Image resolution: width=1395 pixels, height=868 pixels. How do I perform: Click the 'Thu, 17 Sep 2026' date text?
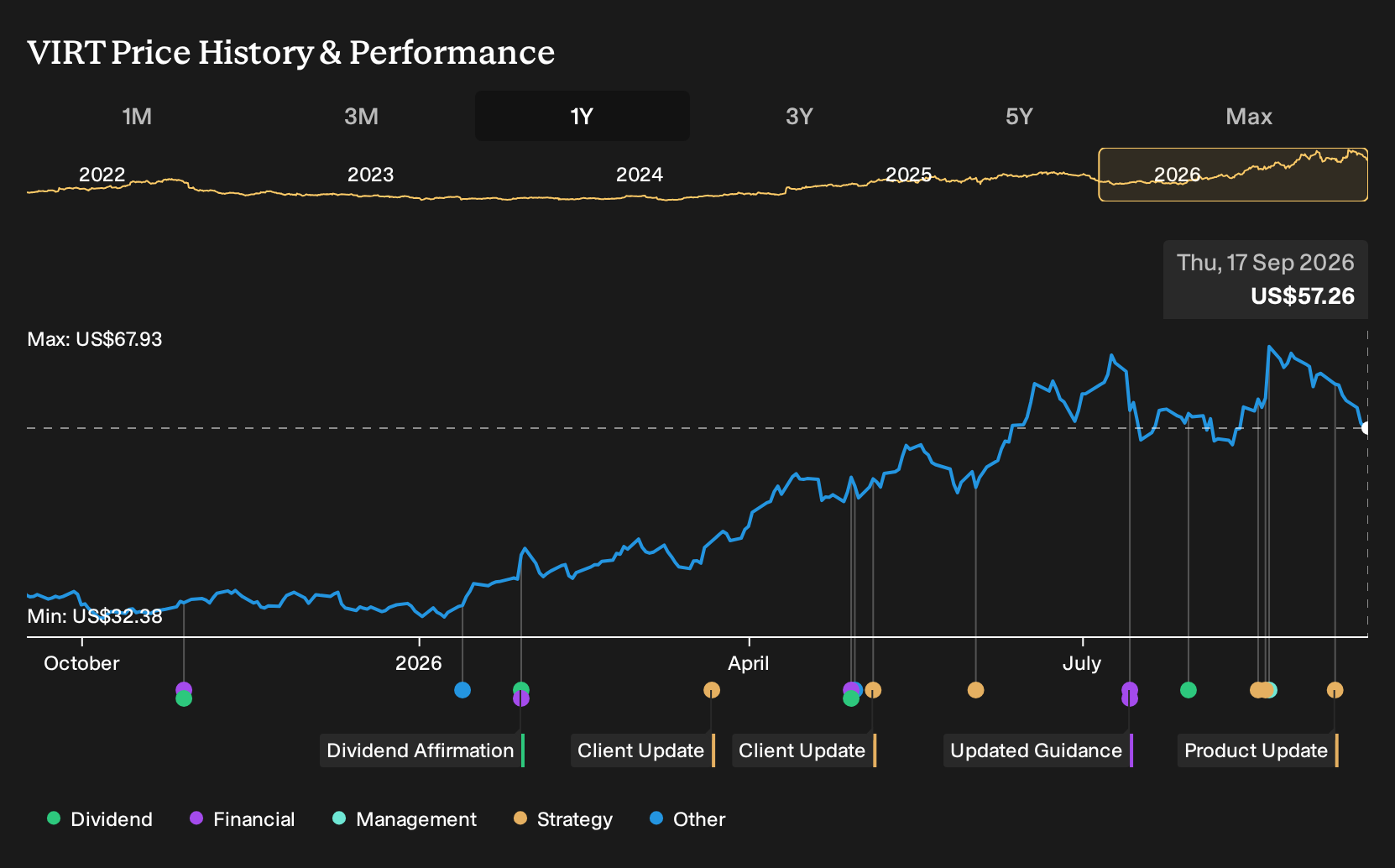(x=1266, y=263)
